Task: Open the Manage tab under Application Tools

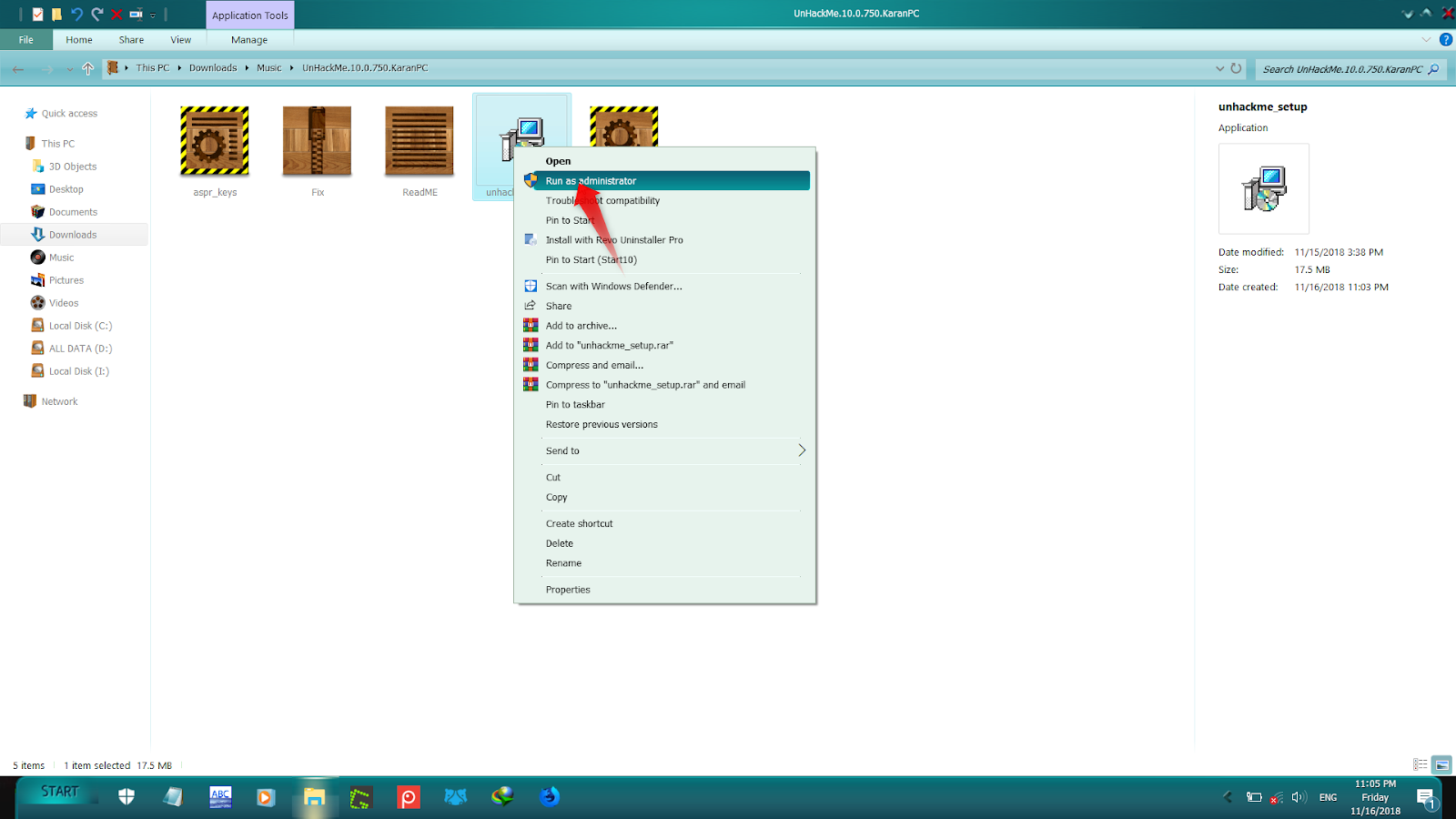Action: coord(249,40)
